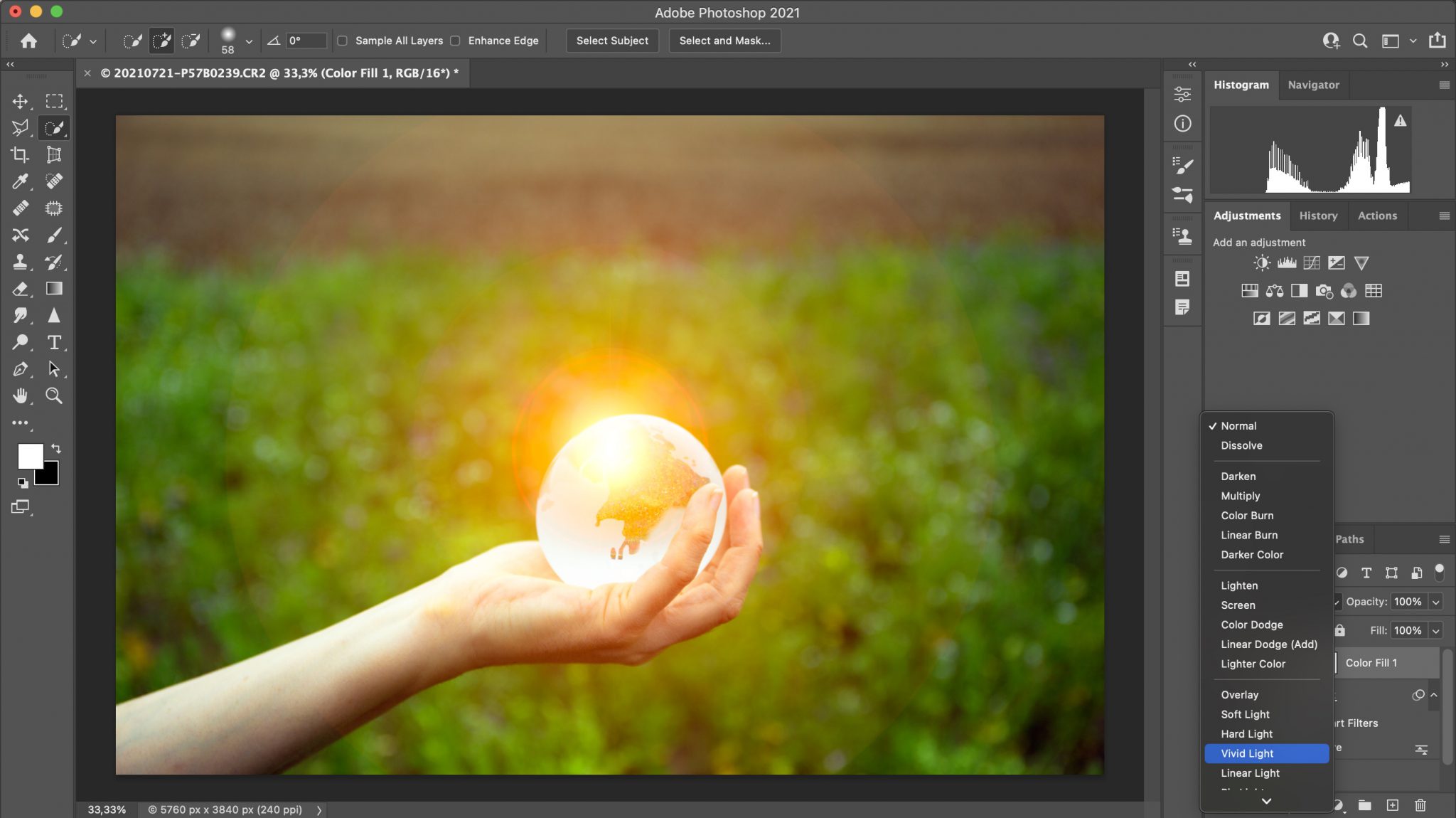Check the Enhance Edge option
Screen dimensions: 1456x818
pos(456,41)
